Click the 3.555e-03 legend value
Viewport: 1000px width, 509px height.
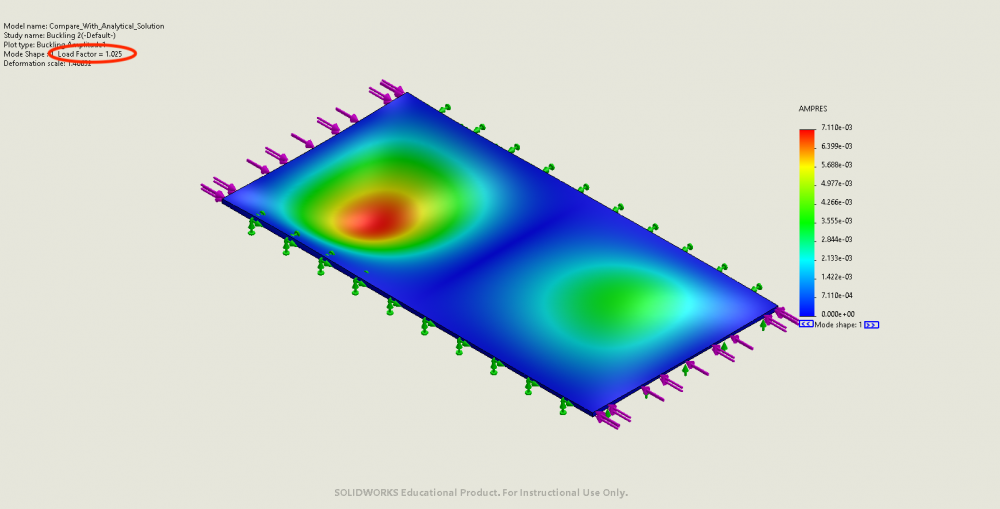836,221
